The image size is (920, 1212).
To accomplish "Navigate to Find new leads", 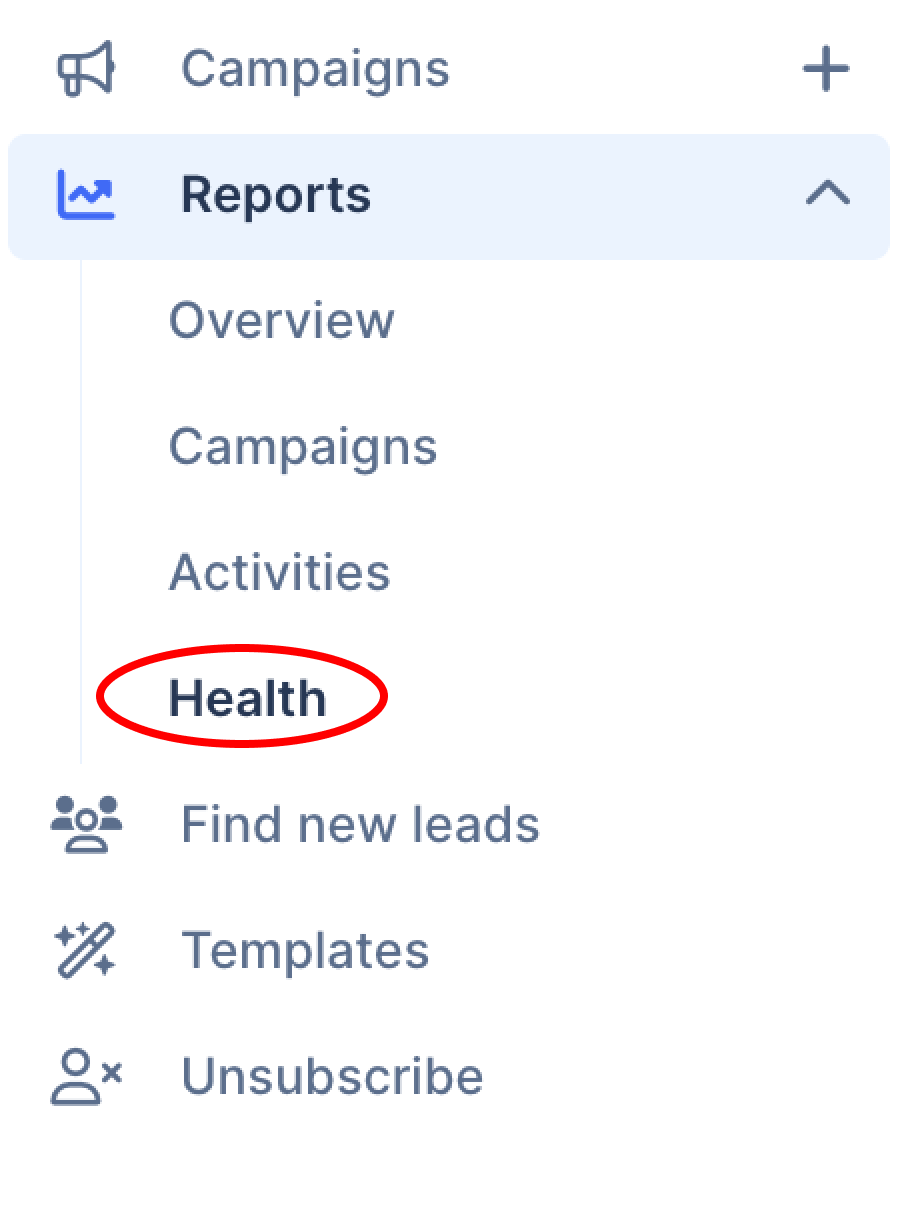I will (x=360, y=825).
